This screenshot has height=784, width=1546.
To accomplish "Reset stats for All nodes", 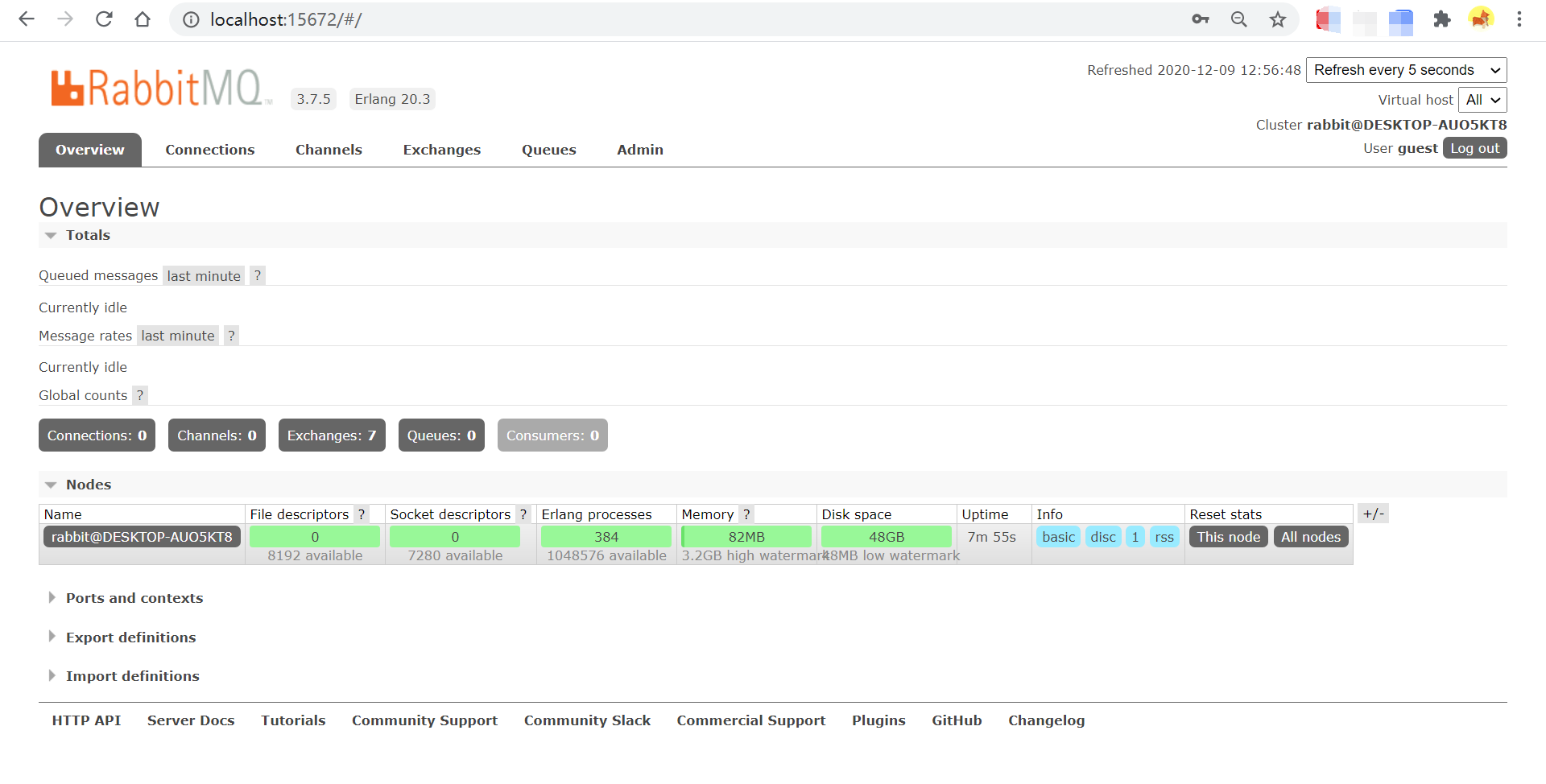I will click(x=1311, y=537).
